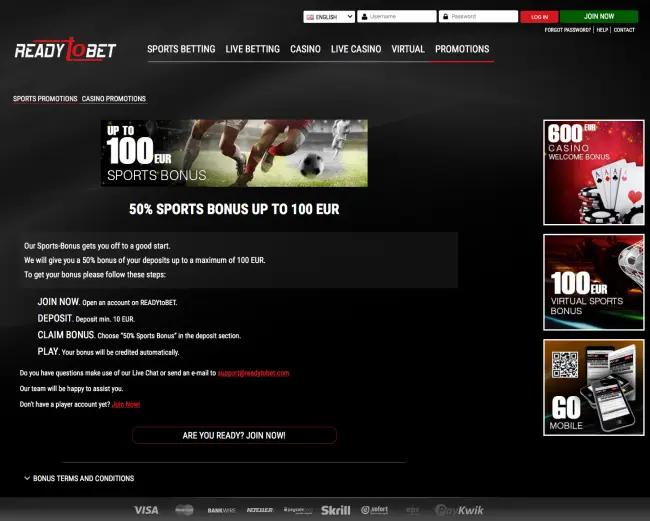The width and height of the screenshot is (650, 521).
Task: Switch to Casino Promotions tab
Action: (x=113, y=99)
